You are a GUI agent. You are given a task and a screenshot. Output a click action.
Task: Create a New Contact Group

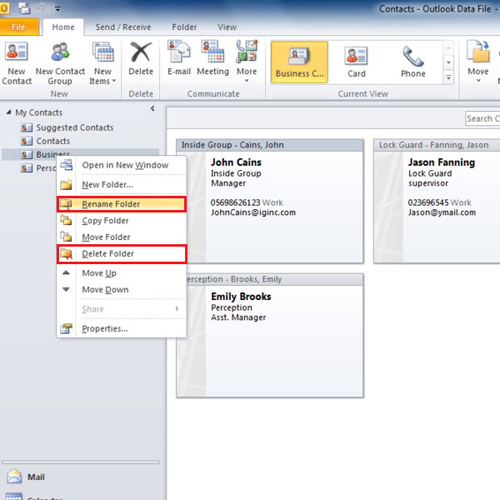60,63
